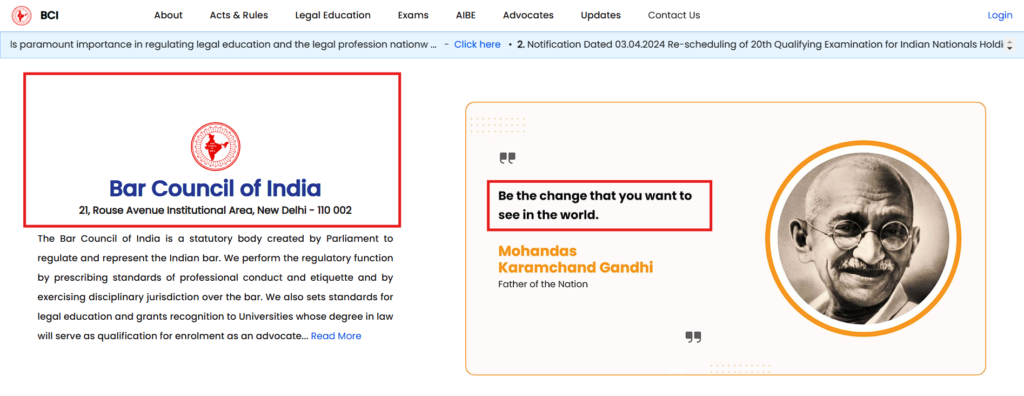
Task: Open the AIBE menu item
Action: (x=466, y=15)
